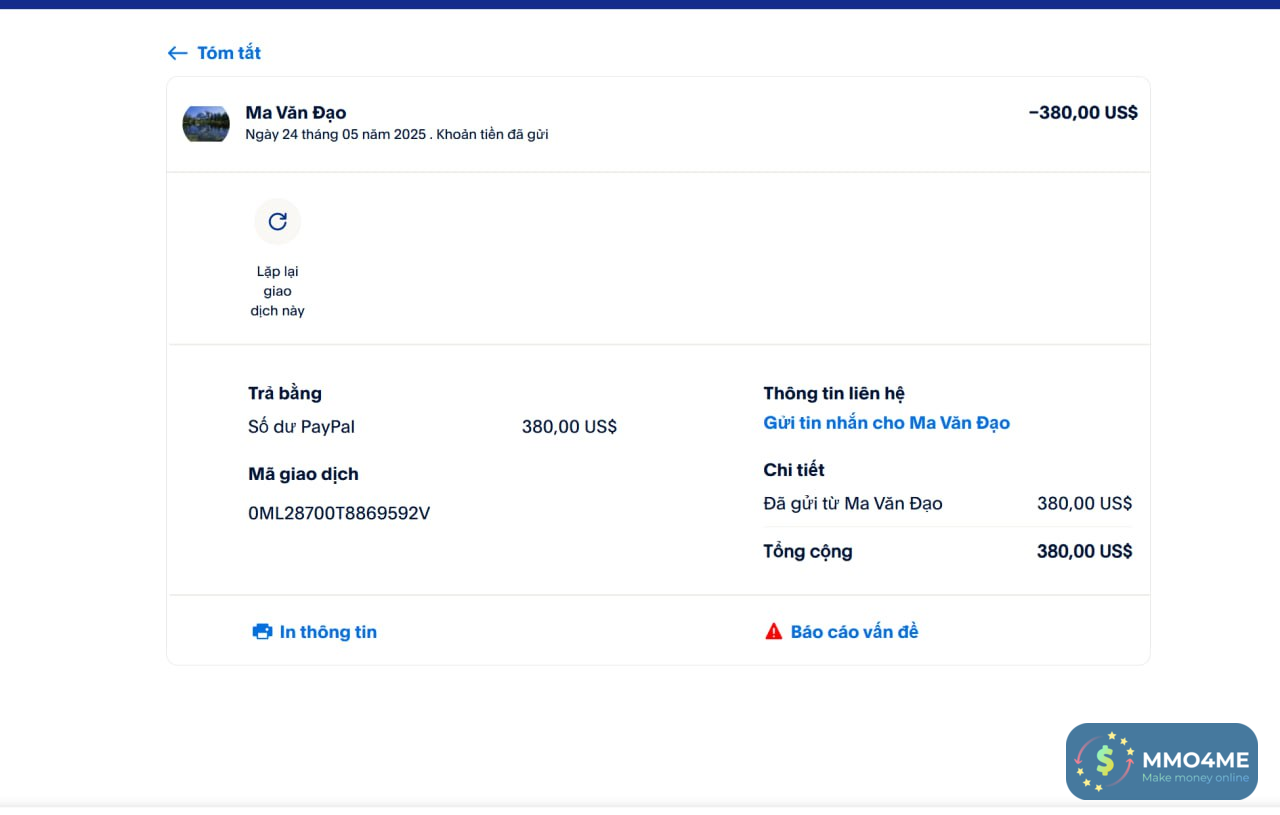The image size is (1280, 815).
Task: Click the Số dư PayPal payment method
Action: click(x=301, y=427)
